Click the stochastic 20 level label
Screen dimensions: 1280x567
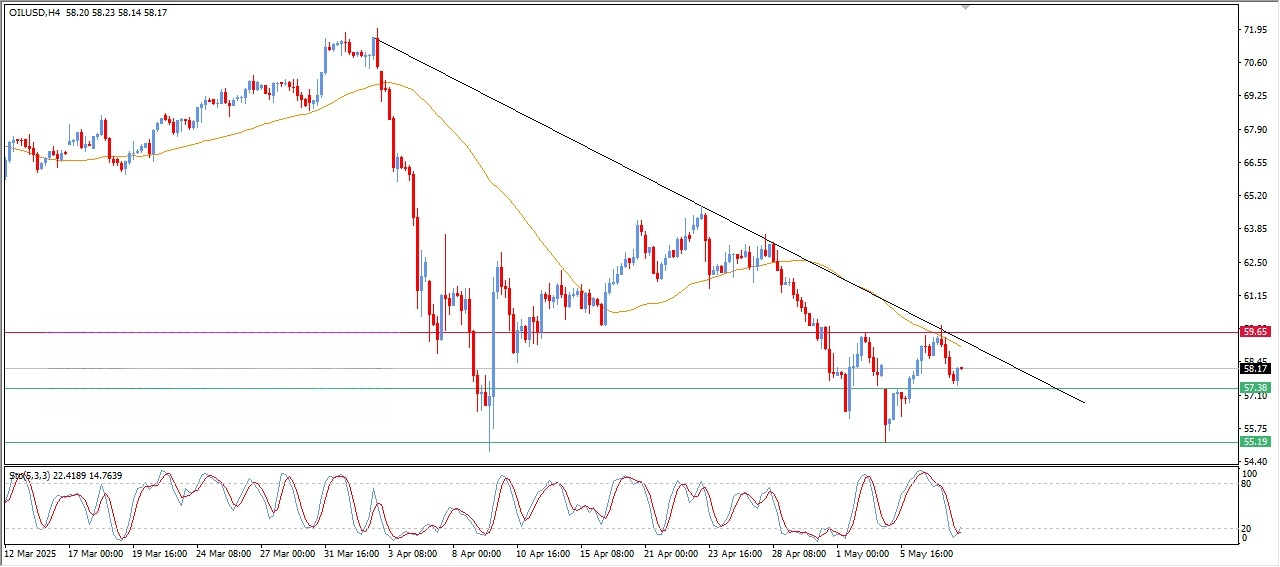(1247, 528)
